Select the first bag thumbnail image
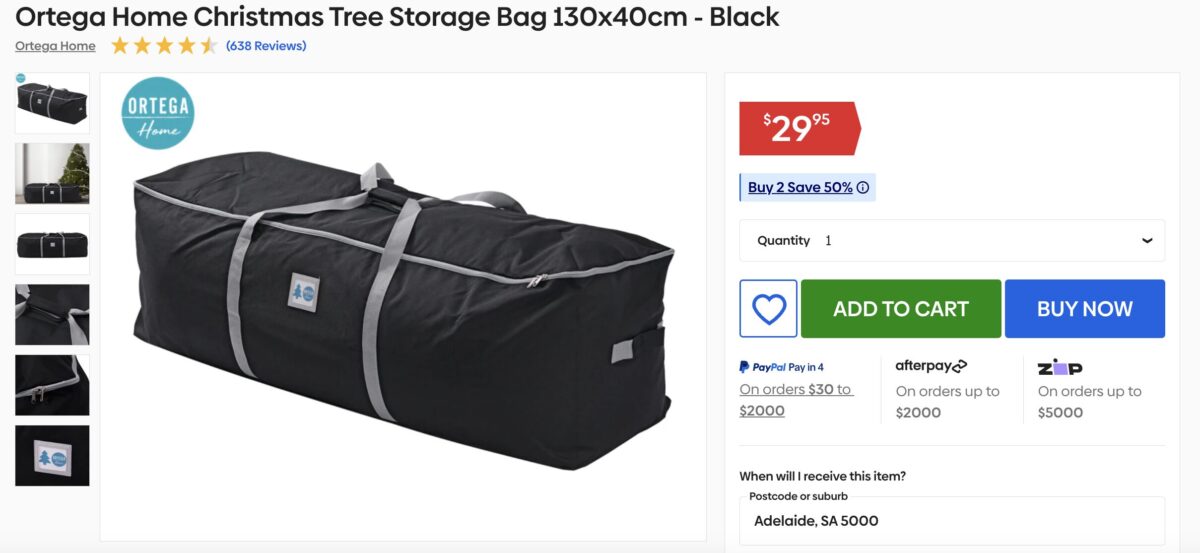 52,103
